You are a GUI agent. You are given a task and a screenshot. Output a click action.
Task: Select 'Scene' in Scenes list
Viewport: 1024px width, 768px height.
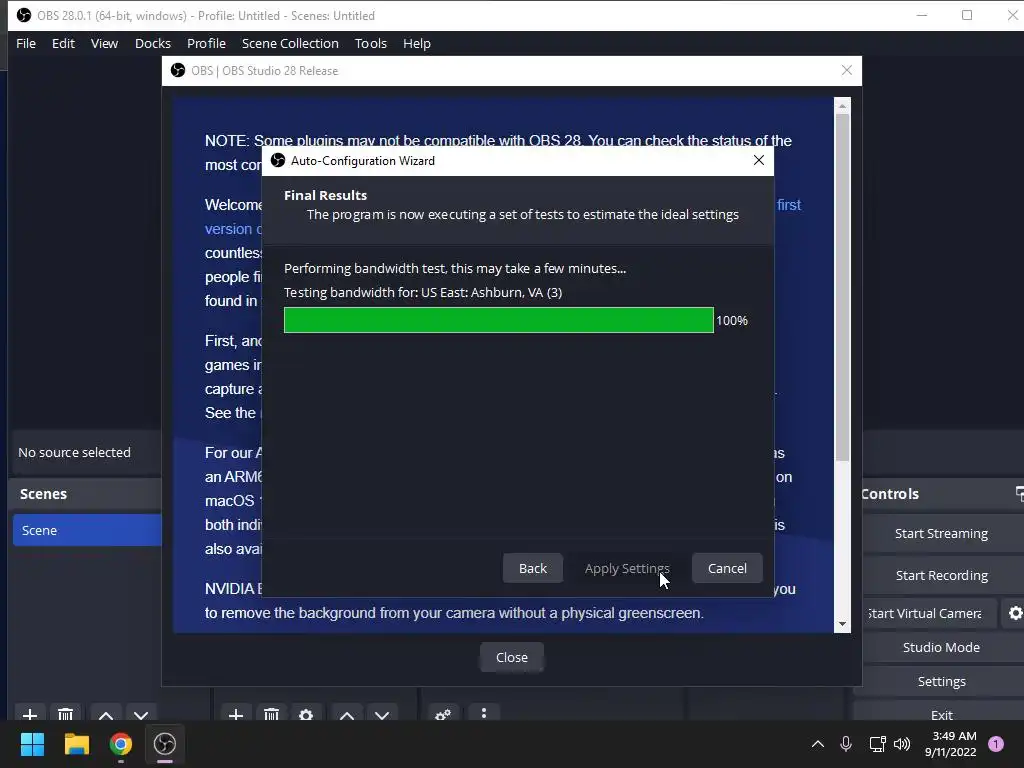87,530
